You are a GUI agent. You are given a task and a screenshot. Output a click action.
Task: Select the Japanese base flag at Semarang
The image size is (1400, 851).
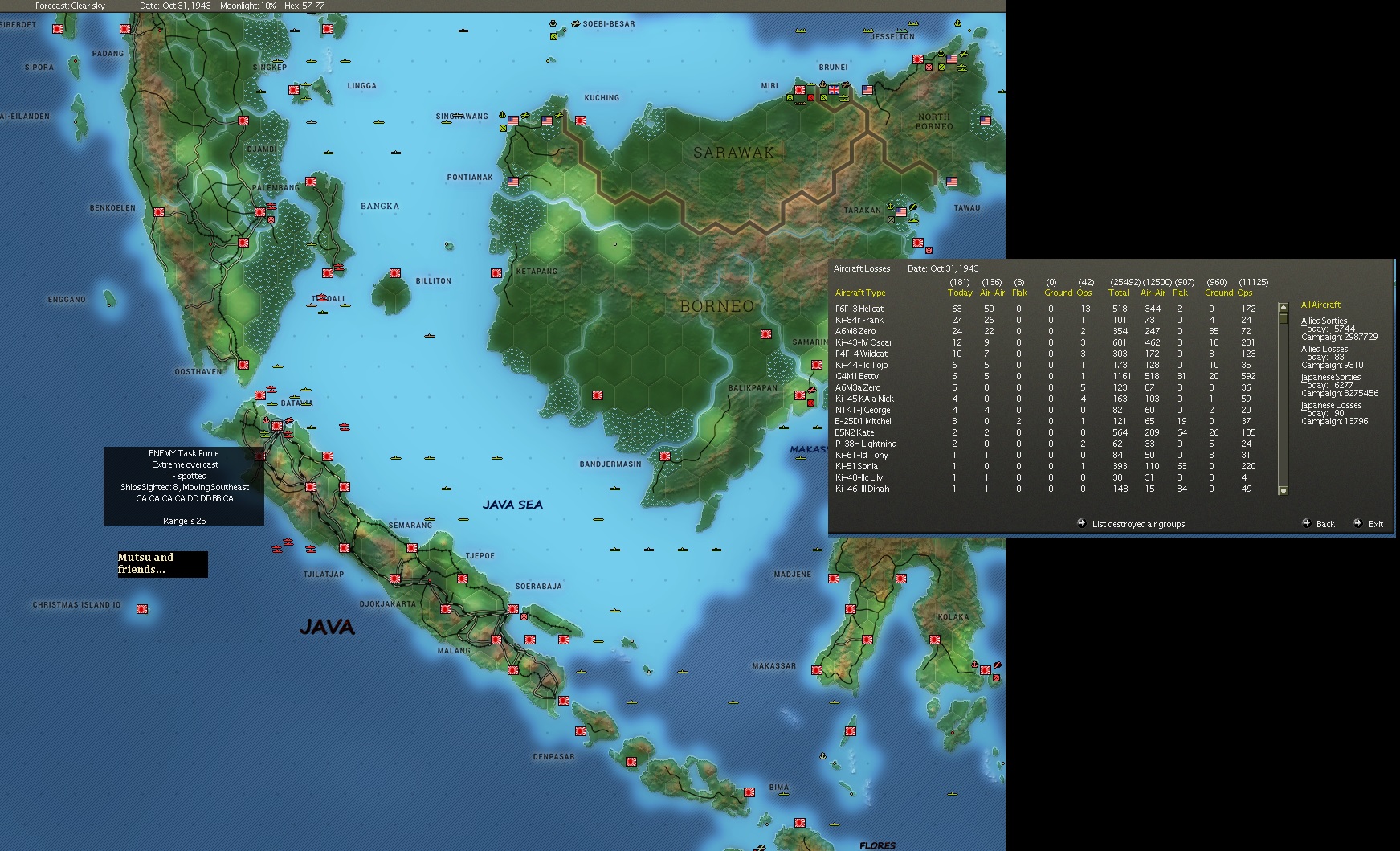click(x=412, y=548)
